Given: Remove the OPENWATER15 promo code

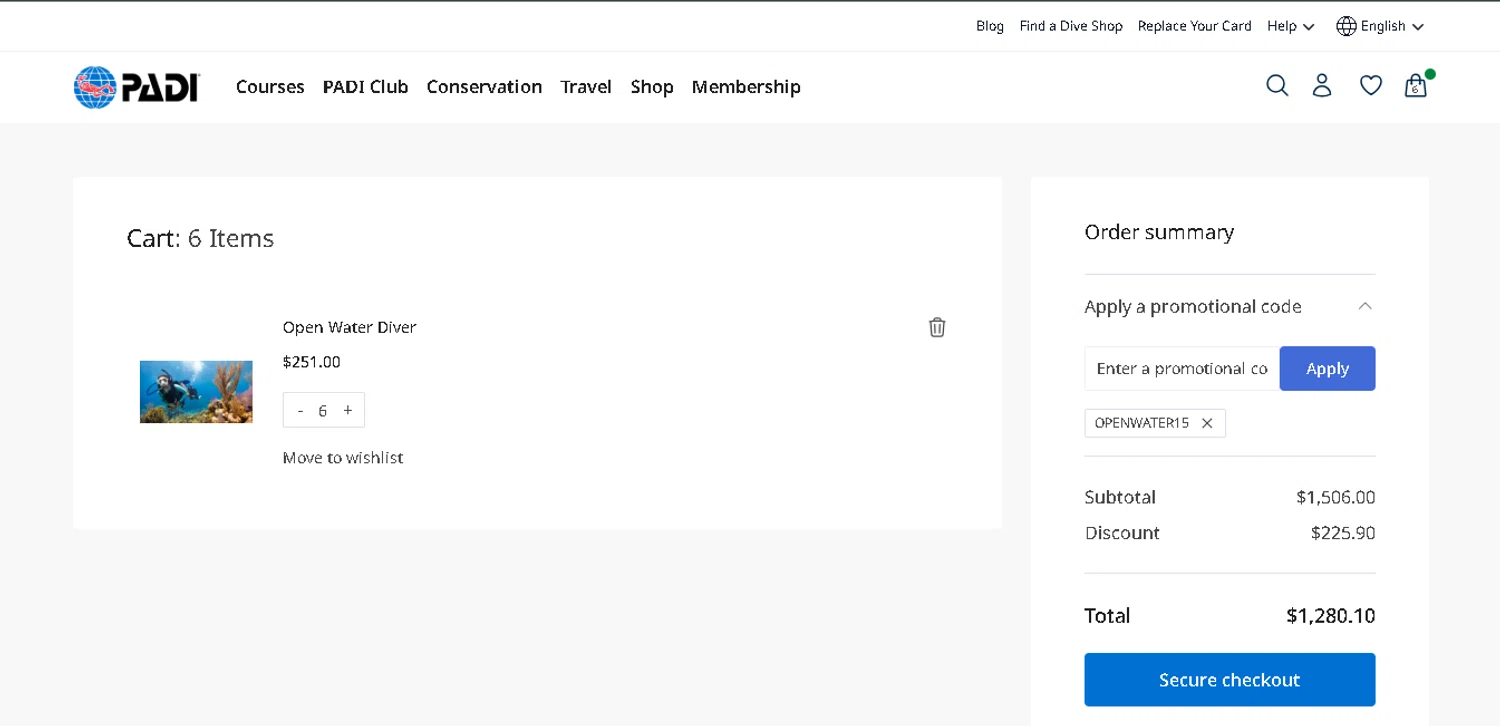Looking at the screenshot, I should pyautogui.click(x=1207, y=423).
